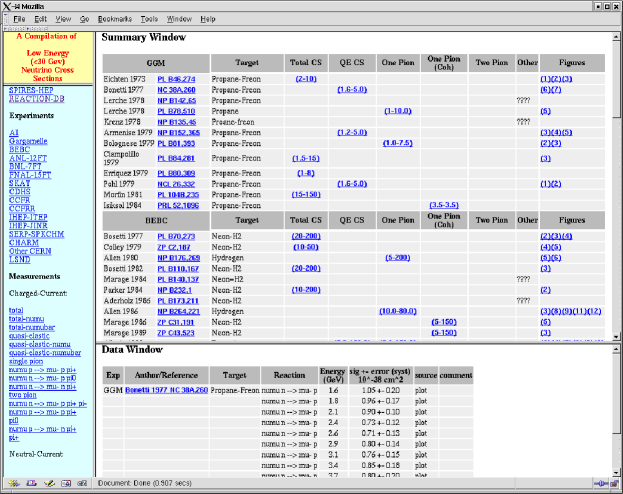Open the NP B152,365 reference for Armenise 1979
623x494 pixels.
click(179, 133)
